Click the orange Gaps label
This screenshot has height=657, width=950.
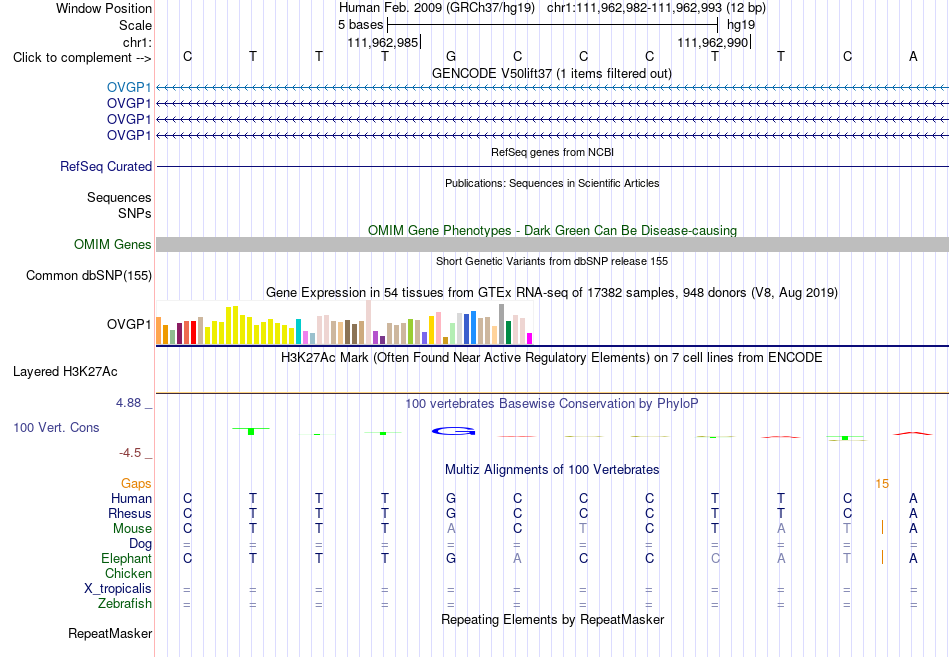[x=136, y=484]
